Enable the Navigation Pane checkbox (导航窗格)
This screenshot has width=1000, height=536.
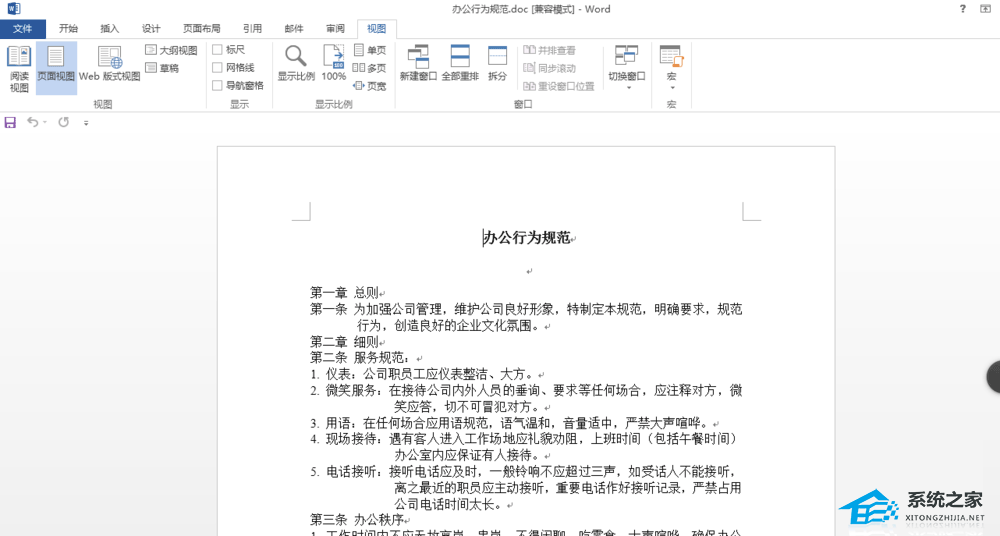tap(217, 86)
